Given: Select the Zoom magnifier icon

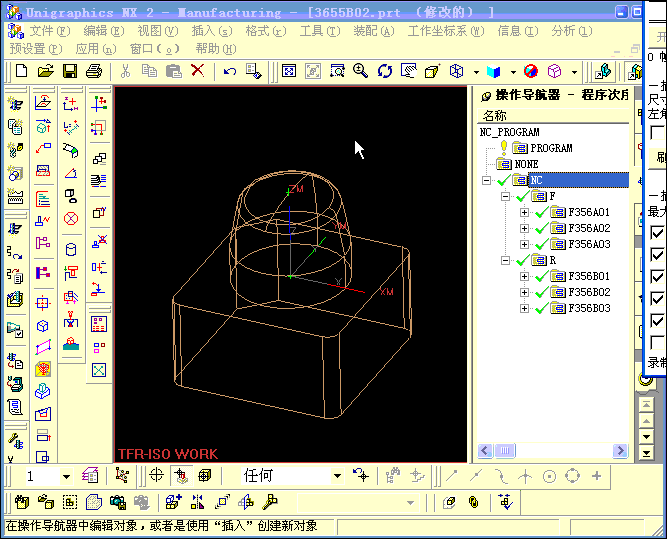Looking at the screenshot, I should coord(360,71).
